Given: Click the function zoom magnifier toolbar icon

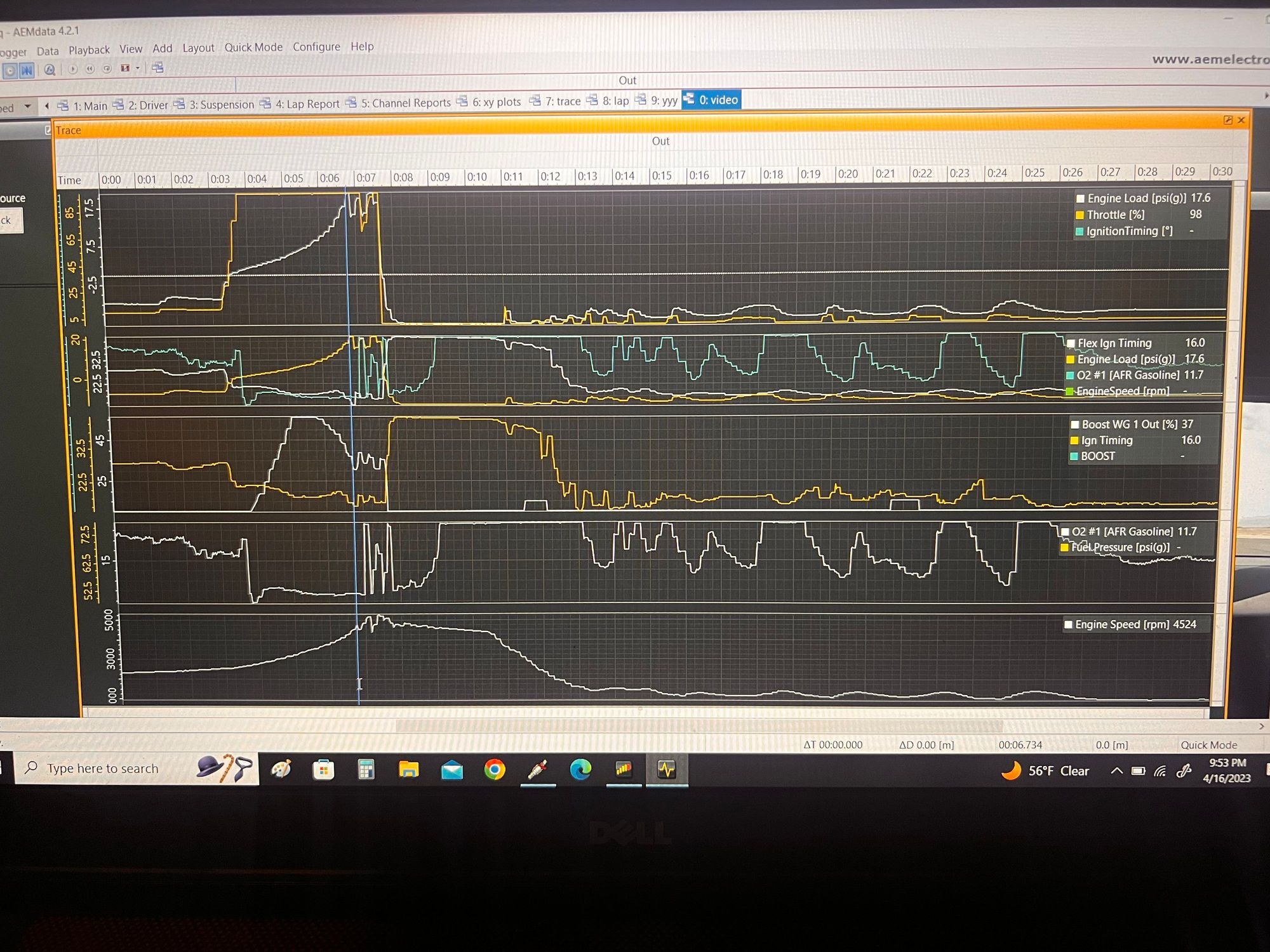Looking at the screenshot, I should pyautogui.click(x=50, y=70).
